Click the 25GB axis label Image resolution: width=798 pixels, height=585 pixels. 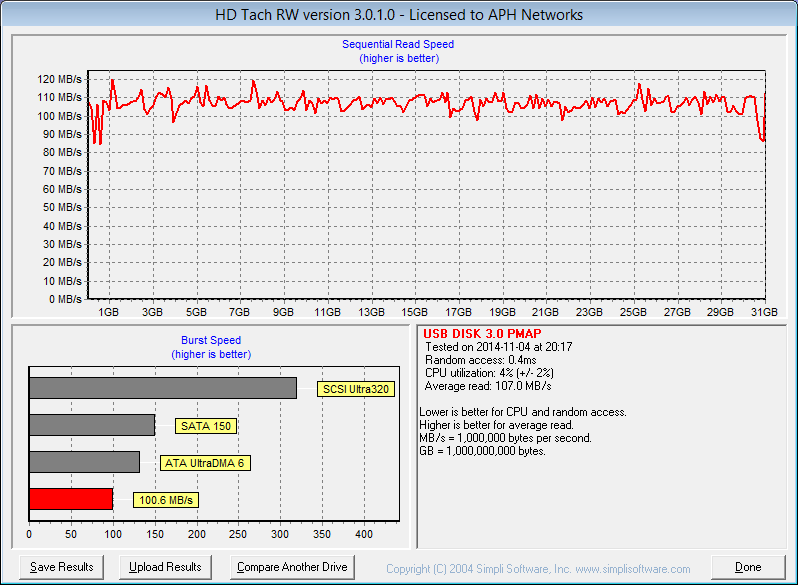[x=633, y=312]
